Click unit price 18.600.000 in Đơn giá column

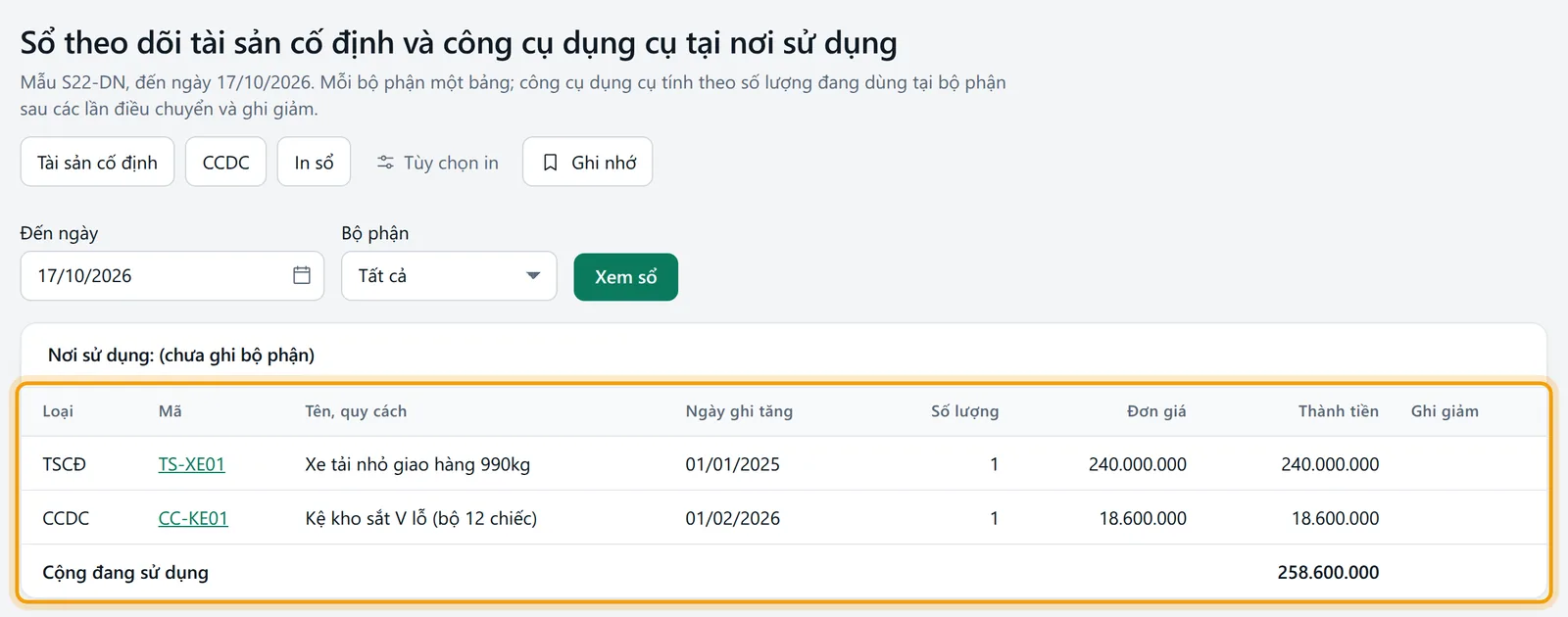pos(1143,518)
